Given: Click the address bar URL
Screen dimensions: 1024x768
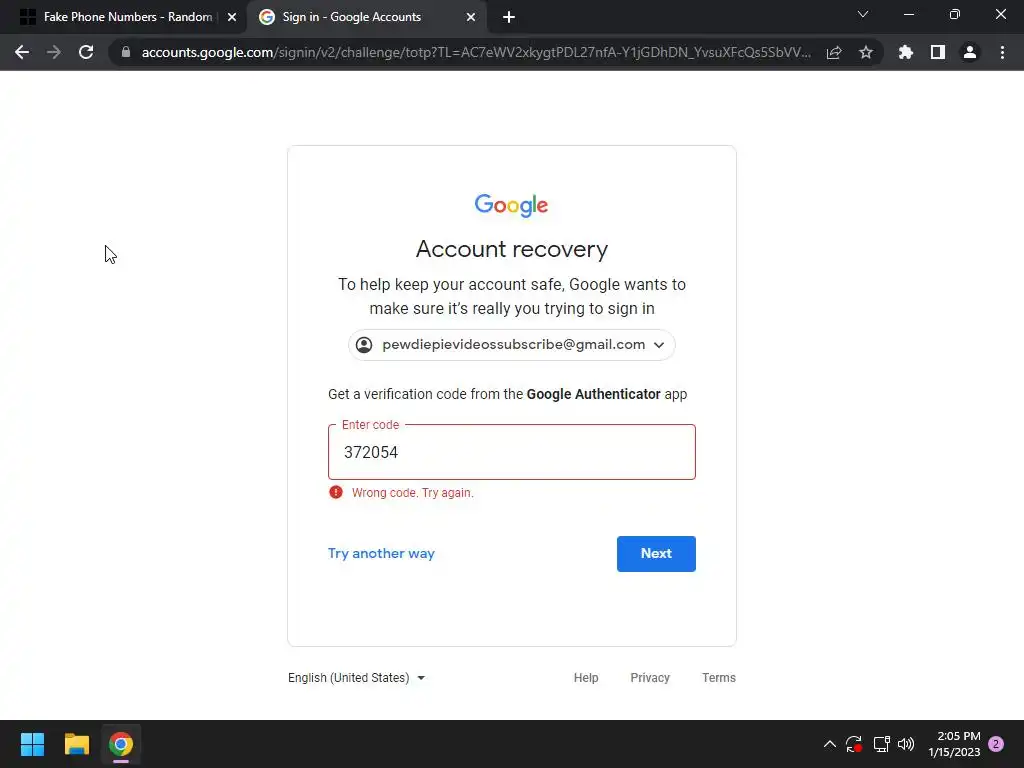Looking at the screenshot, I should [476, 52].
